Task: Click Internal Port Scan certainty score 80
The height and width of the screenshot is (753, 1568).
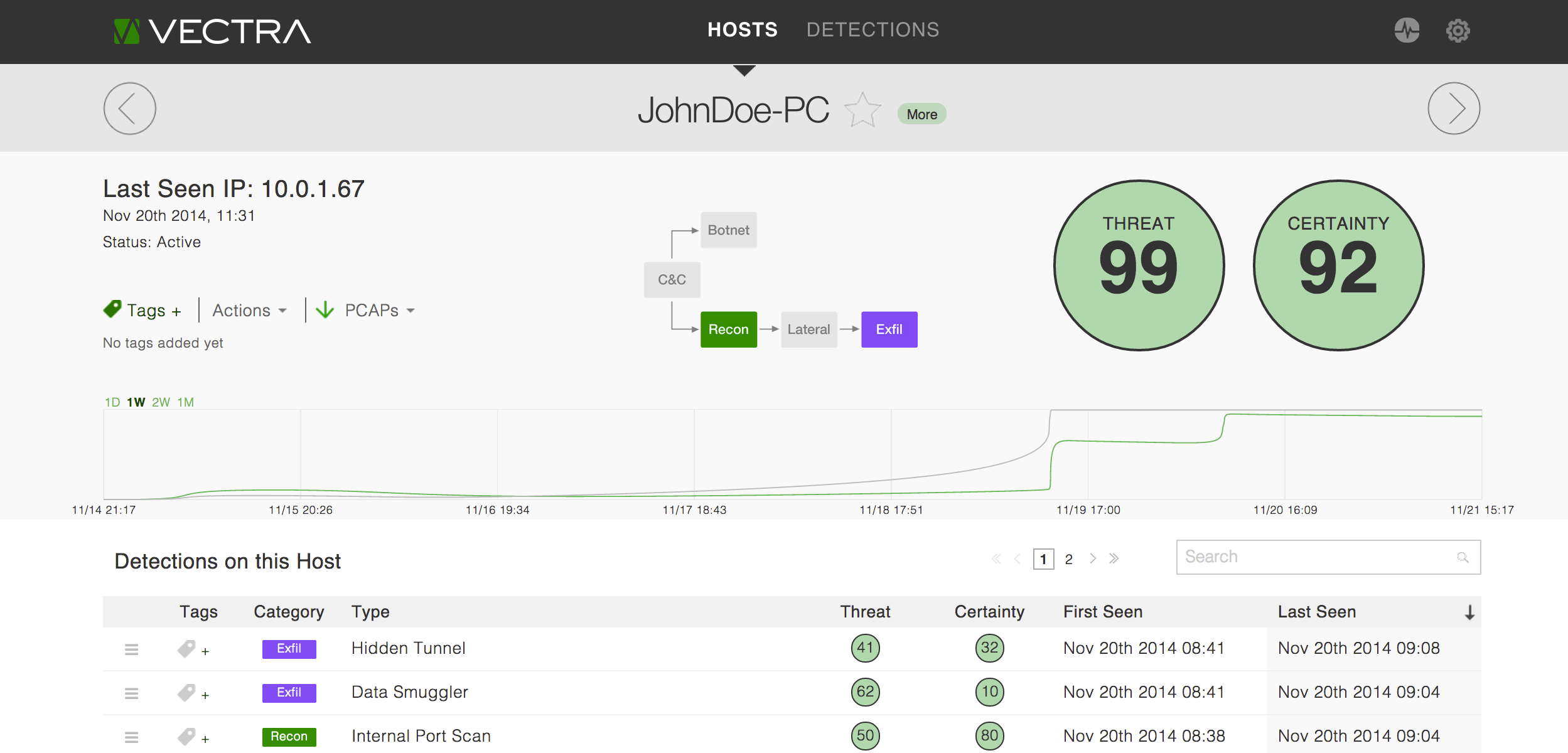Action: click(989, 736)
